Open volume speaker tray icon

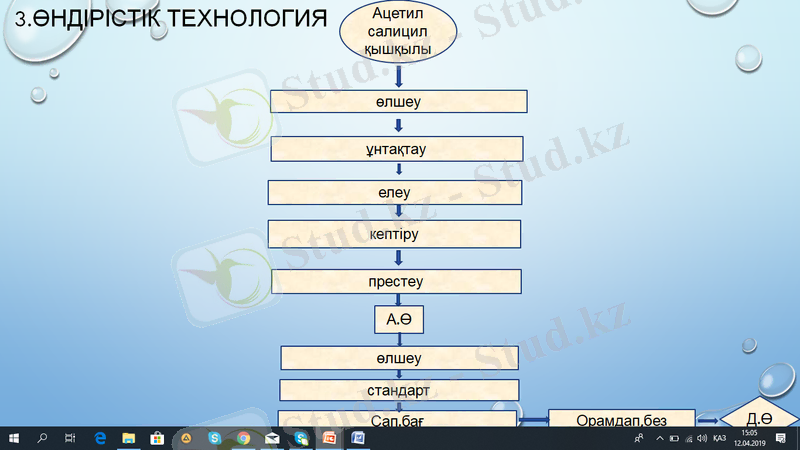702,438
